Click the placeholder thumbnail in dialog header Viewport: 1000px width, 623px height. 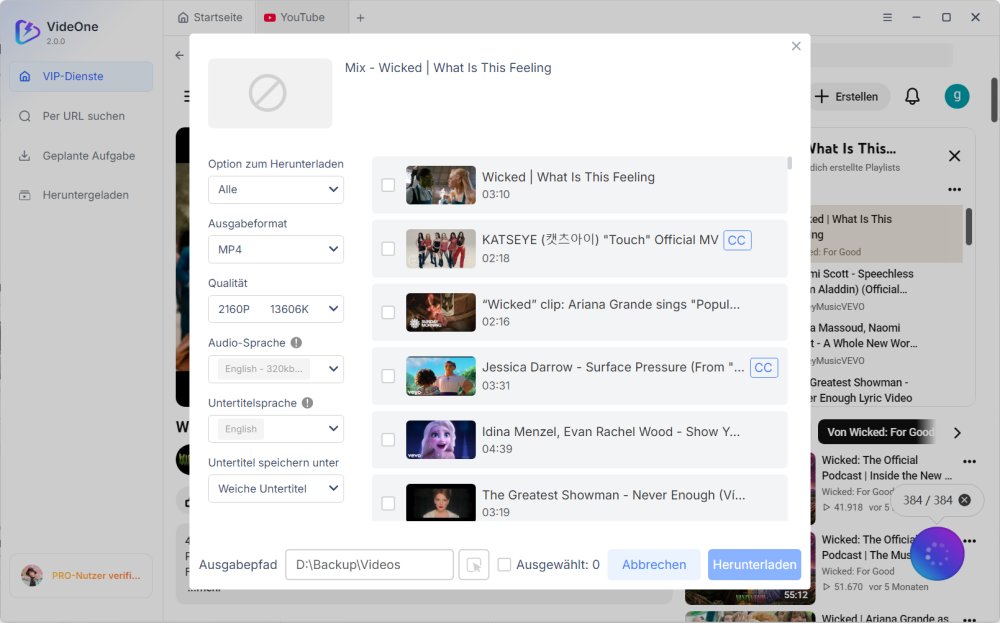coord(270,93)
